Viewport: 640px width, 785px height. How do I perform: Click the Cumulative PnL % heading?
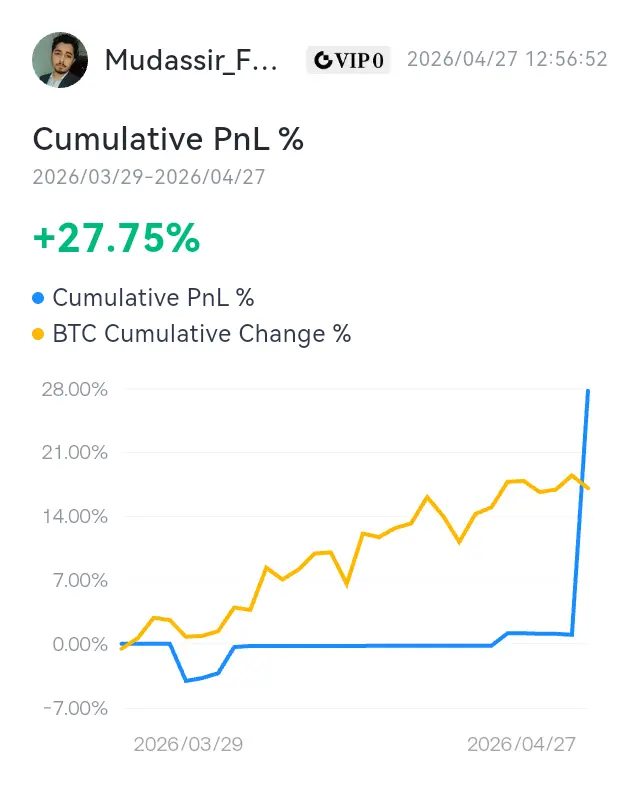[x=168, y=139]
